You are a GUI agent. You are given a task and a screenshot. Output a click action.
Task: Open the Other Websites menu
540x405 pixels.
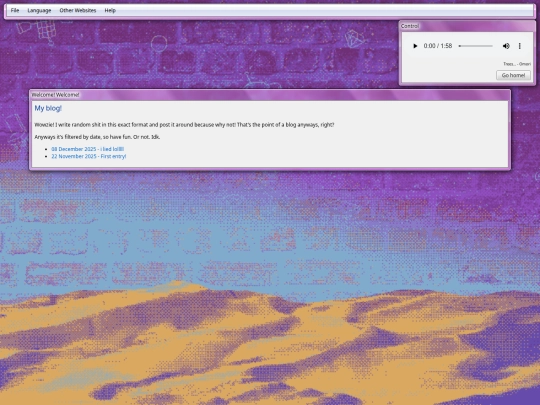point(78,10)
